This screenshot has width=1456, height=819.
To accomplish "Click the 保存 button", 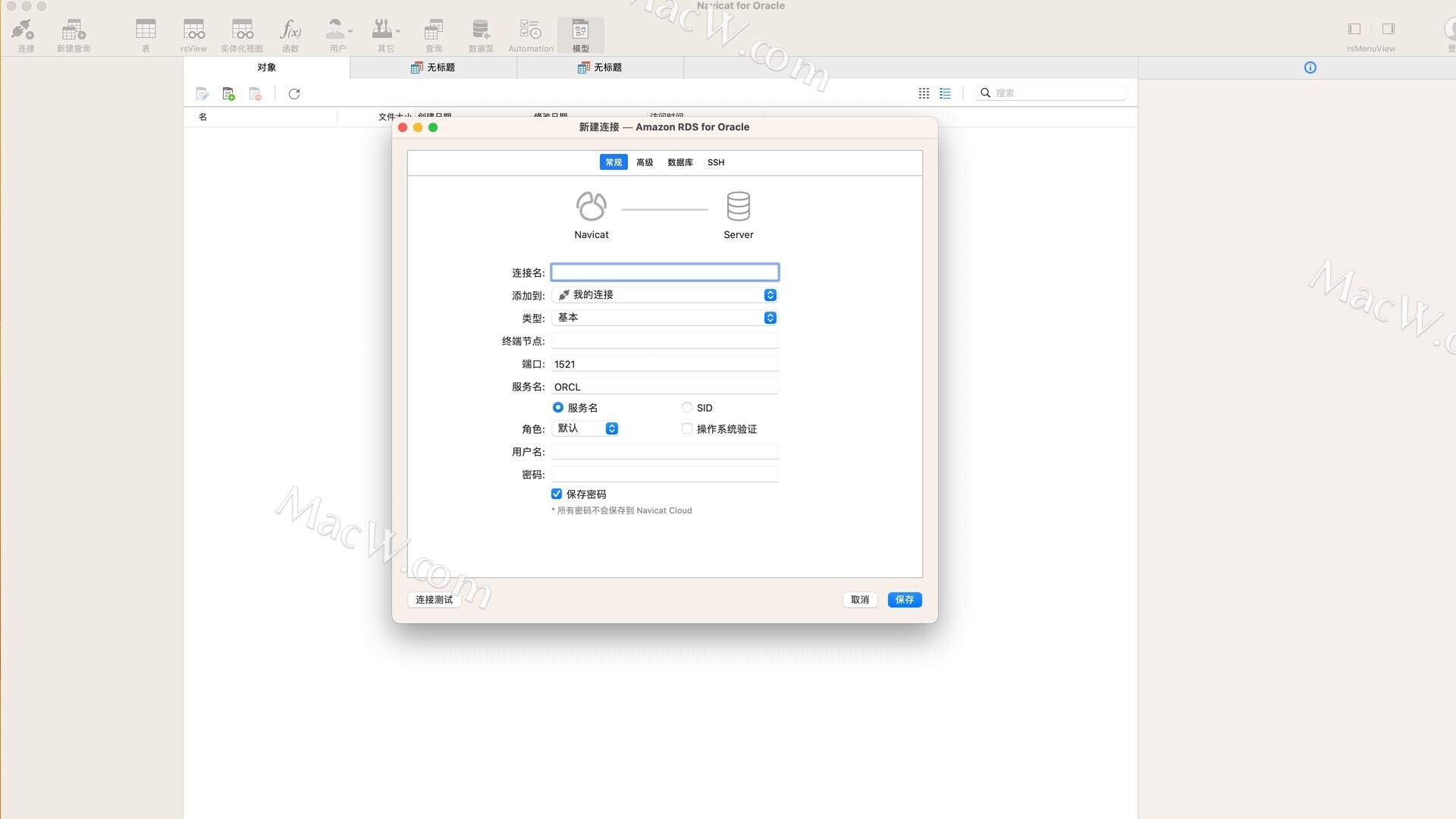I will click(905, 600).
